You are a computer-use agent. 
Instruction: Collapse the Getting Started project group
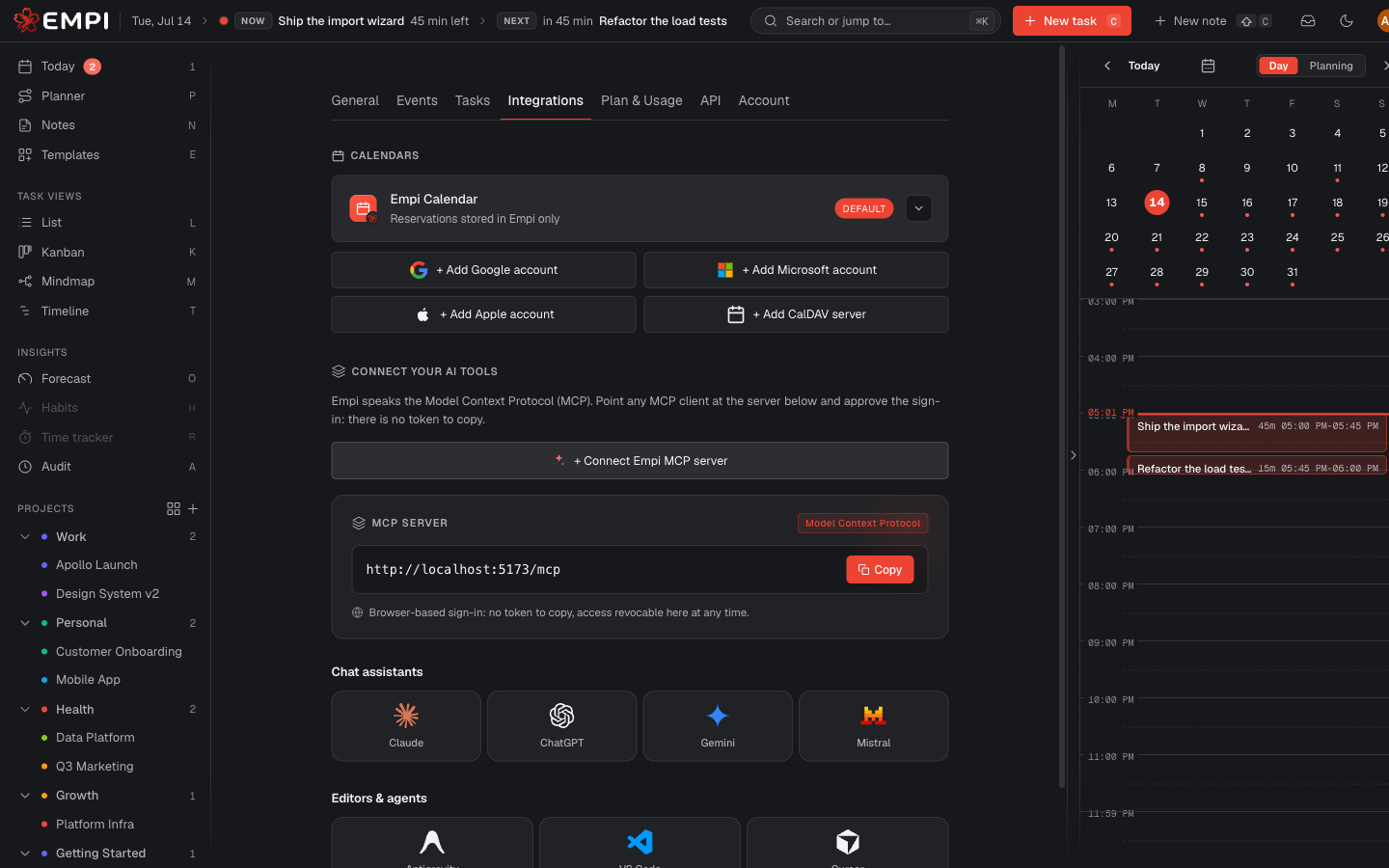click(25, 854)
